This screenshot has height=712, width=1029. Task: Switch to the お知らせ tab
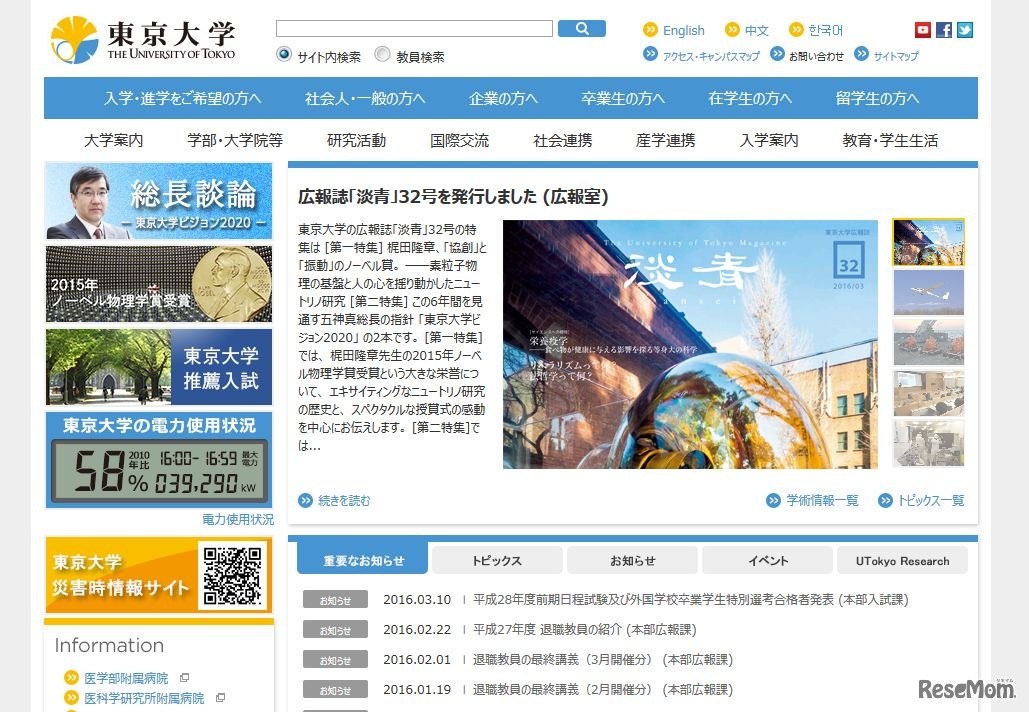click(x=632, y=560)
